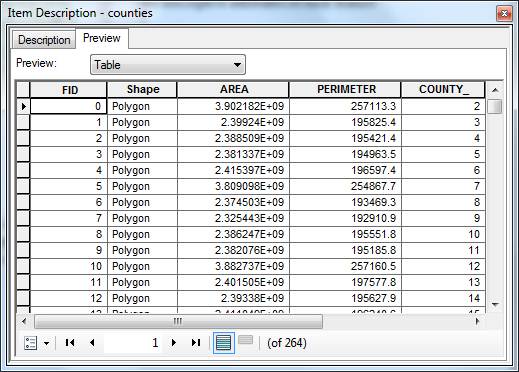Click the Polygon cell in FID 8 row
This screenshot has height=372, width=519.
tap(142, 234)
